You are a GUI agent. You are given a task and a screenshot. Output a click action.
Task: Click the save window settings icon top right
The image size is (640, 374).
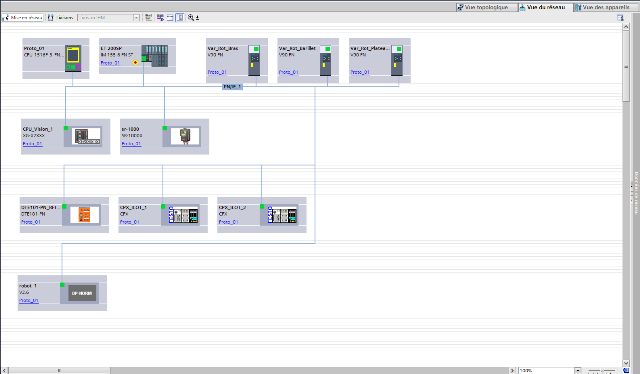tap(620, 18)
